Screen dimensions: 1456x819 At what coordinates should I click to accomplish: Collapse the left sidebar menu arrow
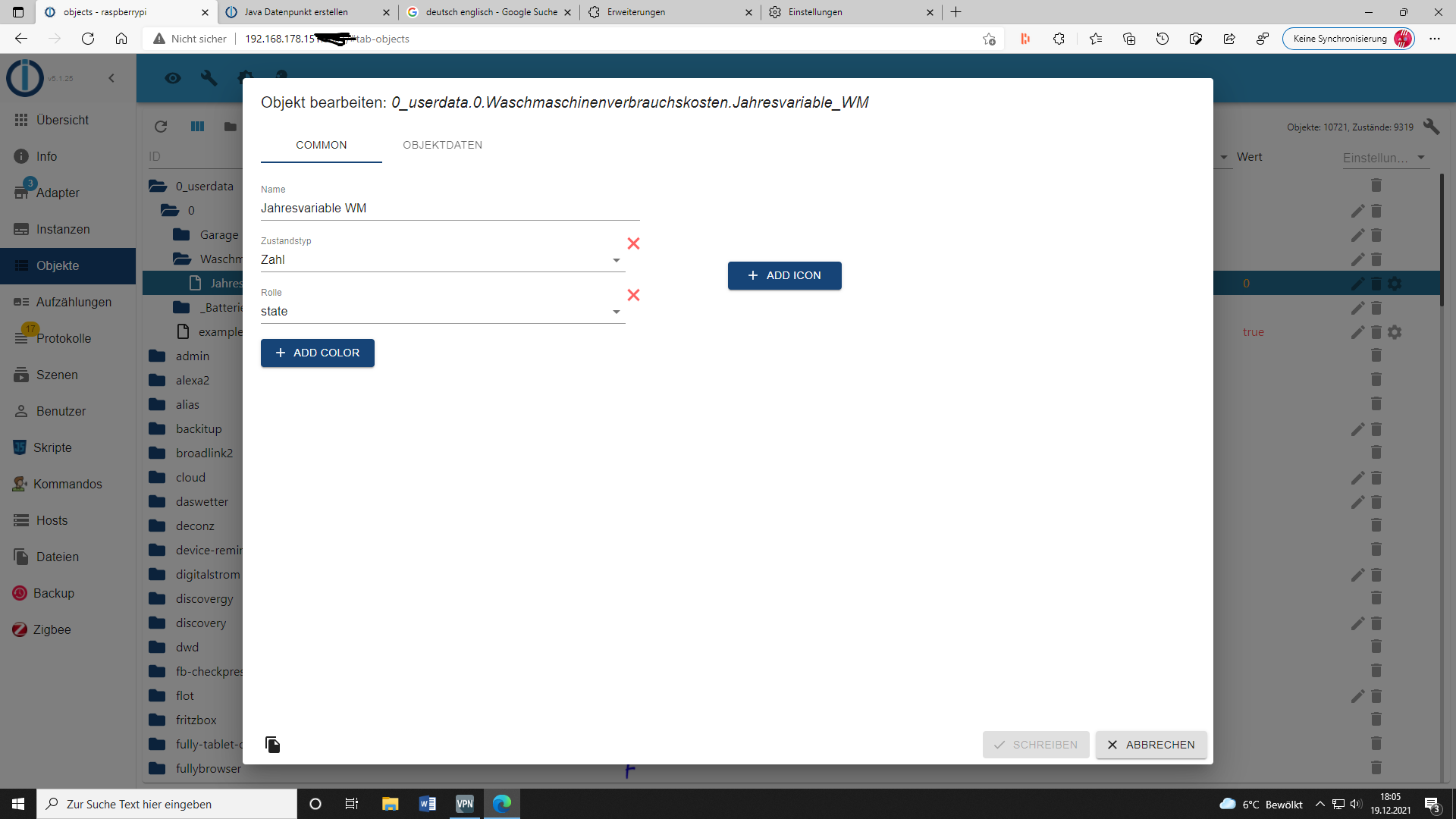pos(111,78)
